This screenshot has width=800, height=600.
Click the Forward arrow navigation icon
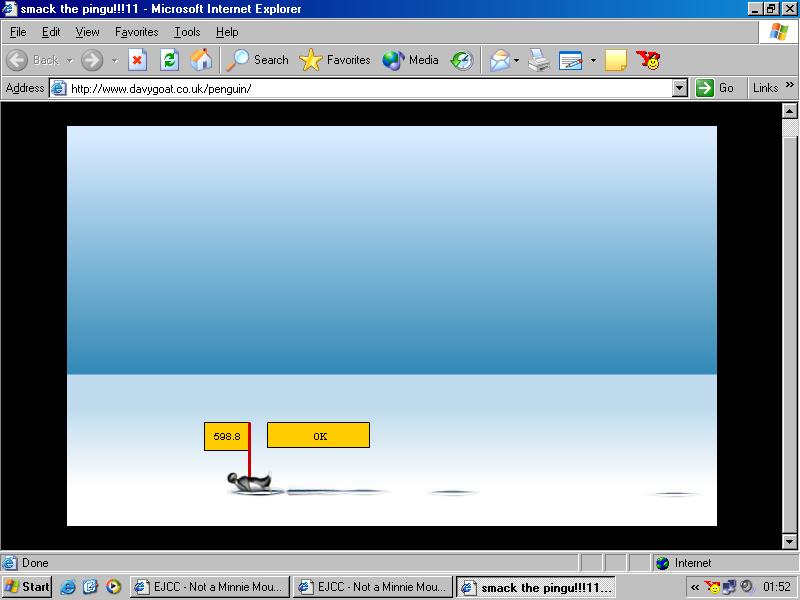click(x=92, y=60)
